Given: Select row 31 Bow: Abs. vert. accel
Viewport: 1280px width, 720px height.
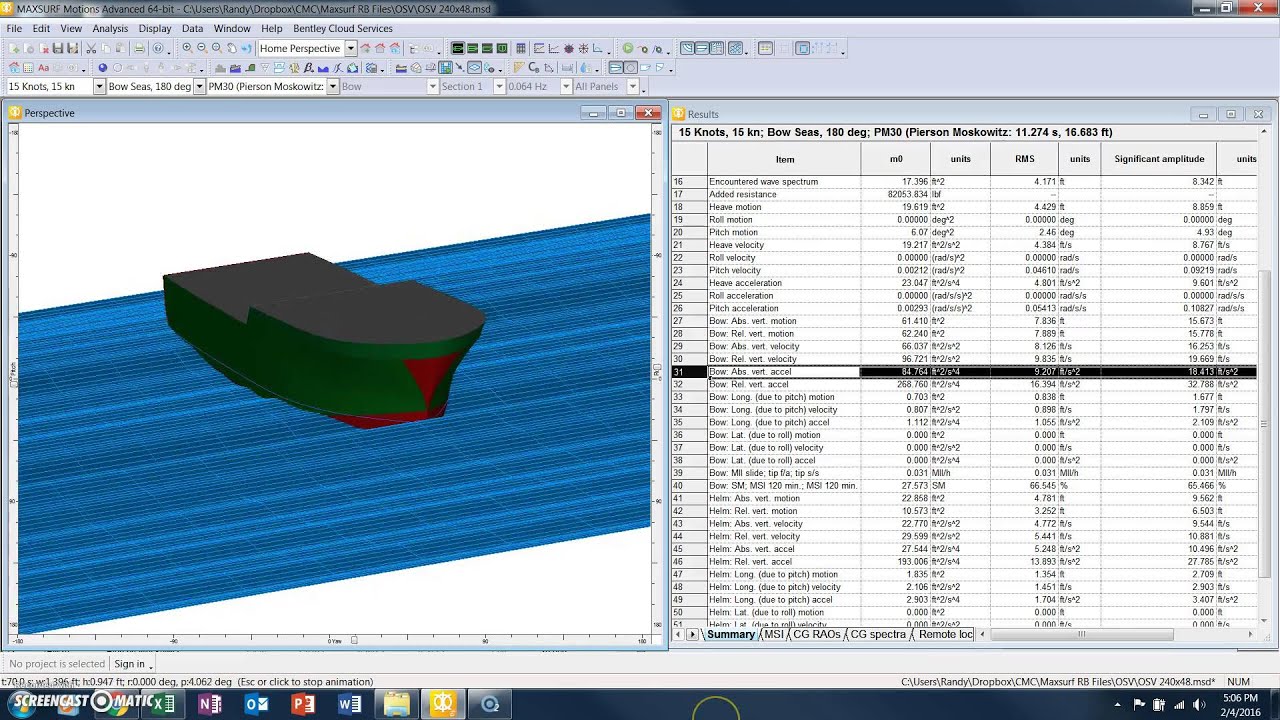Looking at the screenshot, I should coord(964,372).
